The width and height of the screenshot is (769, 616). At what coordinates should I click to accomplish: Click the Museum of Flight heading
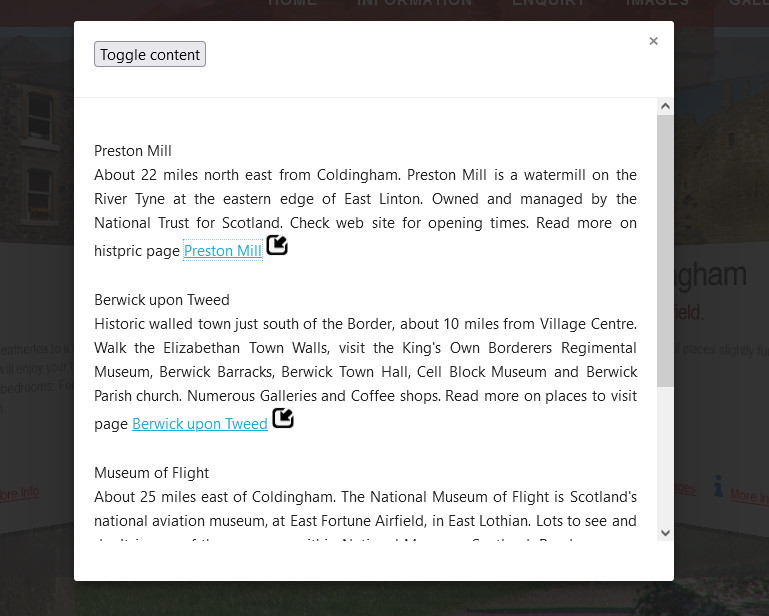[151, 473]
